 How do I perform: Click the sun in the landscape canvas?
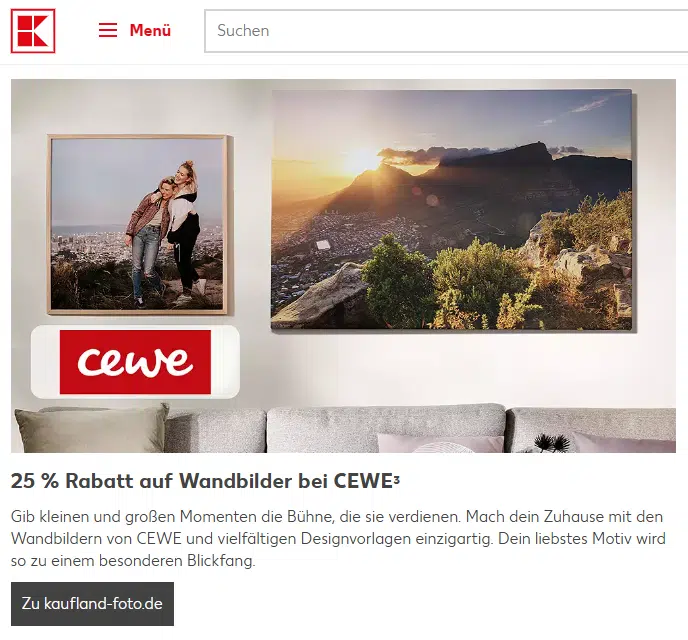pos(361,161)
